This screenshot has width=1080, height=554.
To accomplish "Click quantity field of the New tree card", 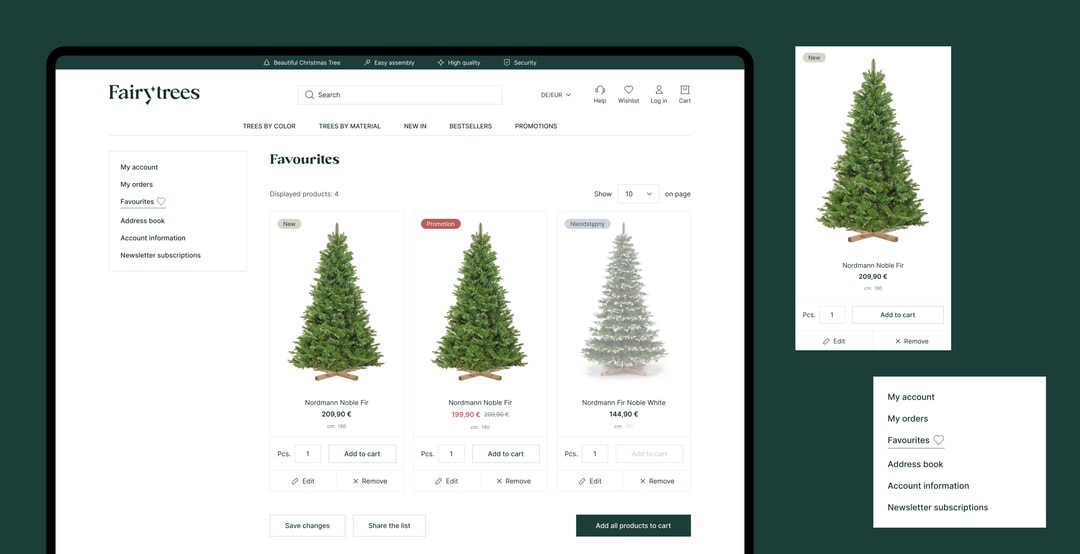I will pyautogui.click(x=308, y=454).
